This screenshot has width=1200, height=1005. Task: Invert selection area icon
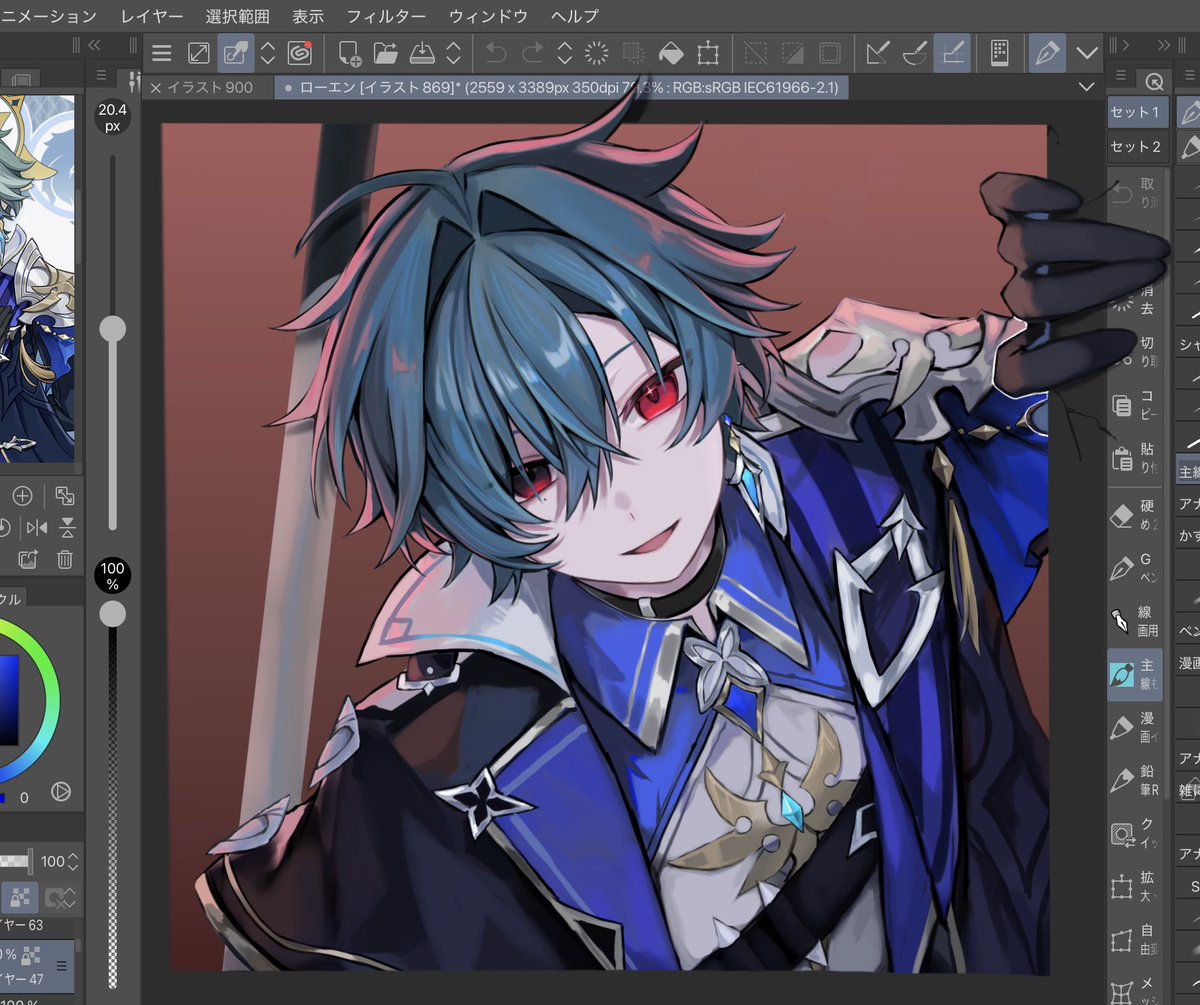[793, 53]
